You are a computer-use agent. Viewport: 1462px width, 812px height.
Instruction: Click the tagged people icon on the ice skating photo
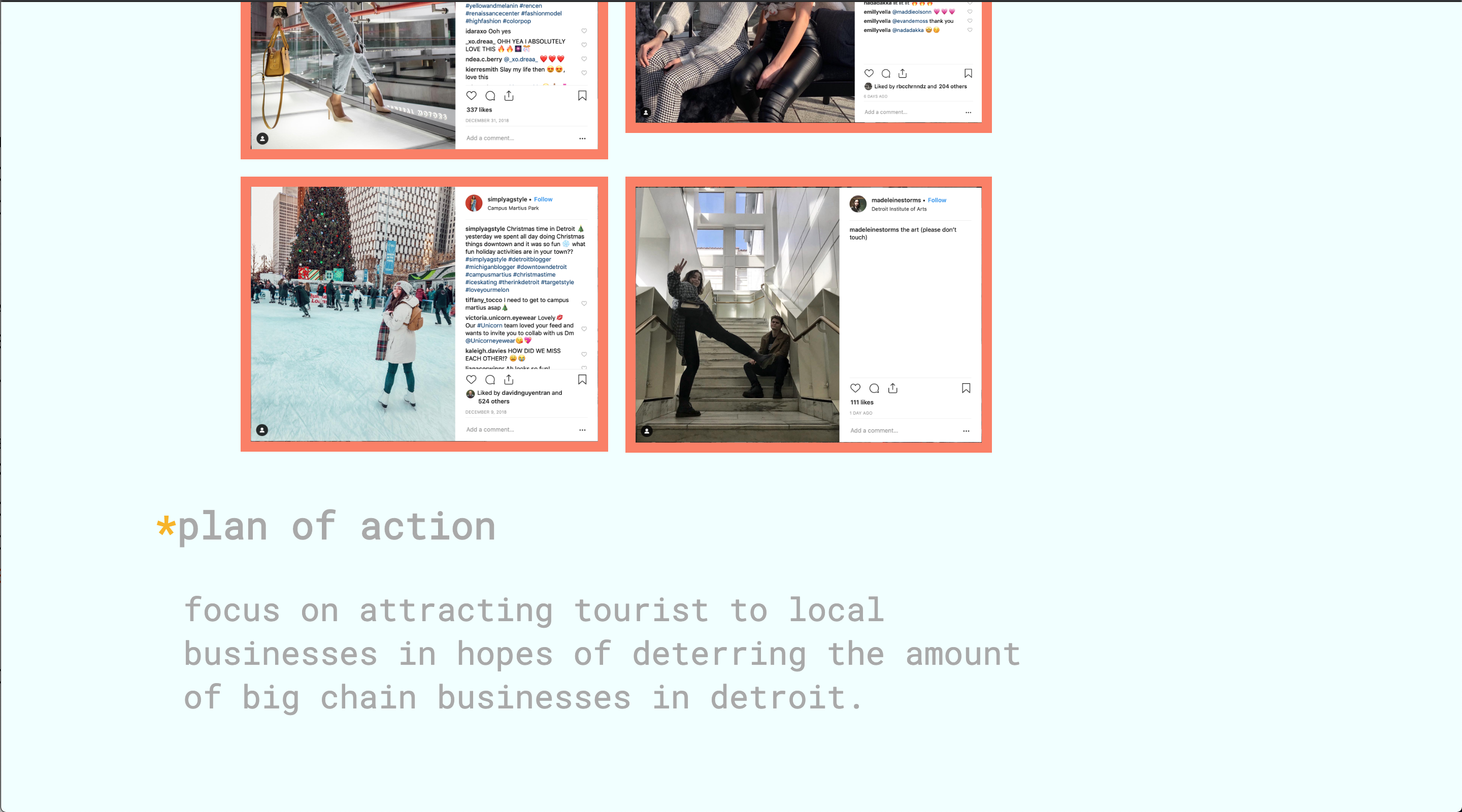pos(261,430)
